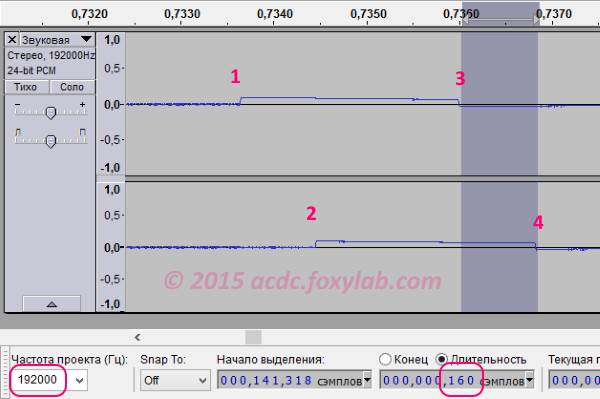Screen dimensions: 600x399
Task: Close the Звуковая audio track
Action: coord(12,39)
